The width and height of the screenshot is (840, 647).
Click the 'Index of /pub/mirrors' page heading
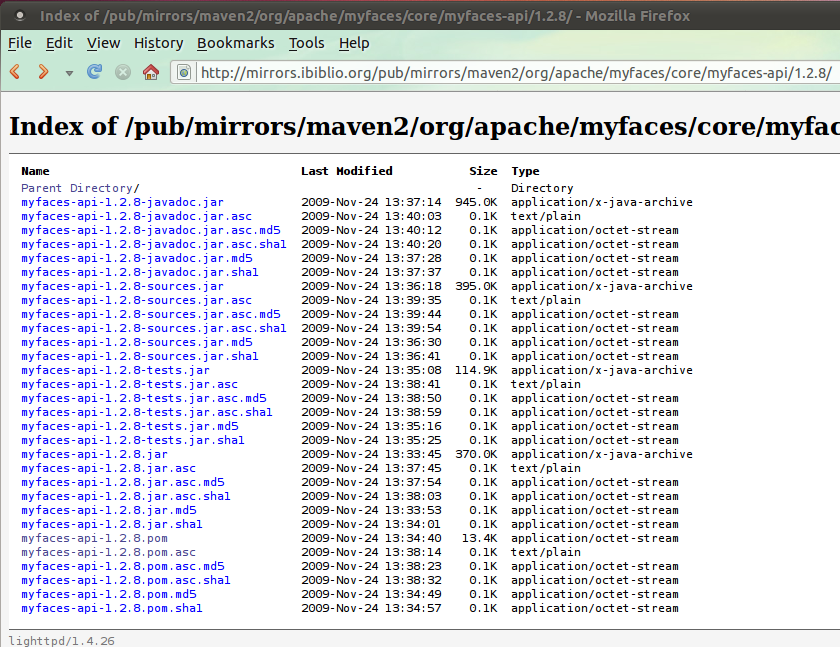424,126
